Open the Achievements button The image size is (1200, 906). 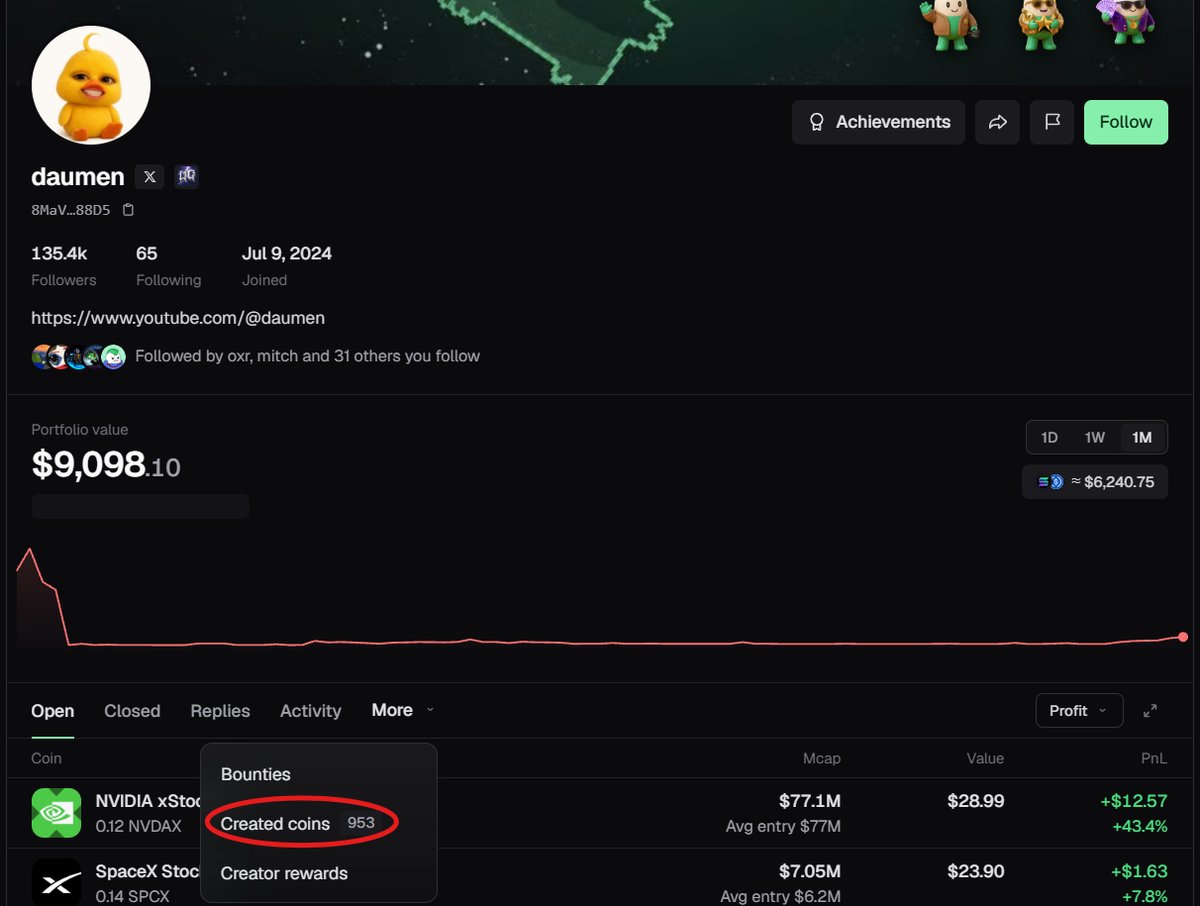[x=879, y=122]
